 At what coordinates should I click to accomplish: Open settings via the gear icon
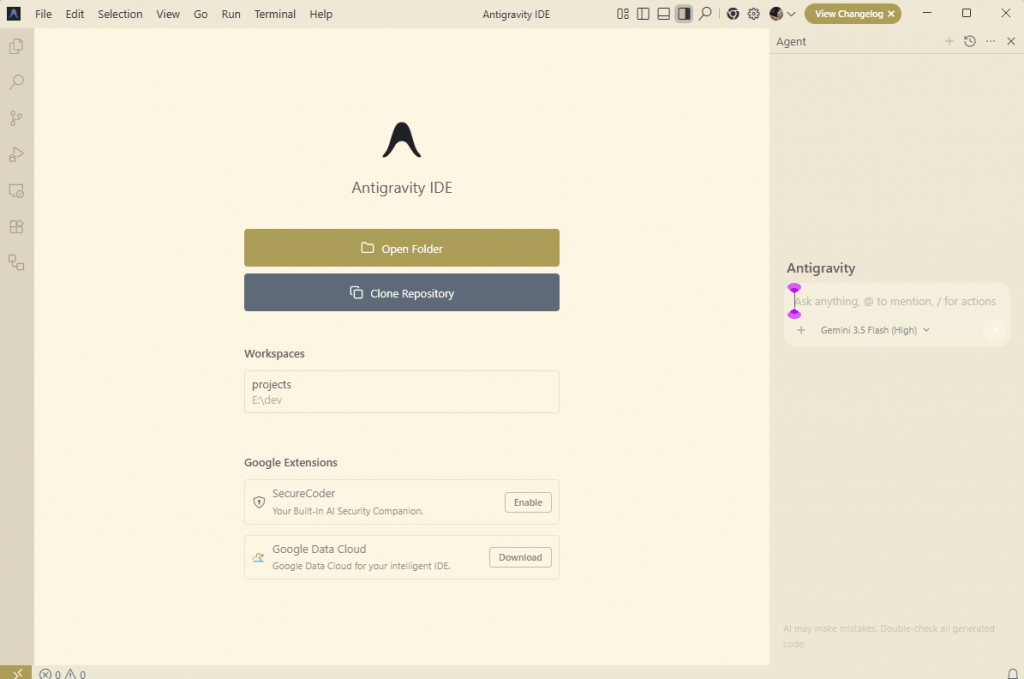tap(754, 14)
